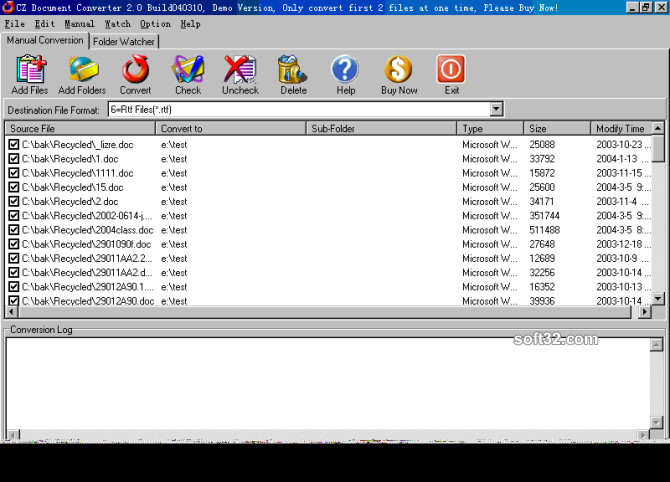This screenshot has height=482, width=670.
Task: Toggle the 1111.doc checkbox
Action: coord(14,173)
